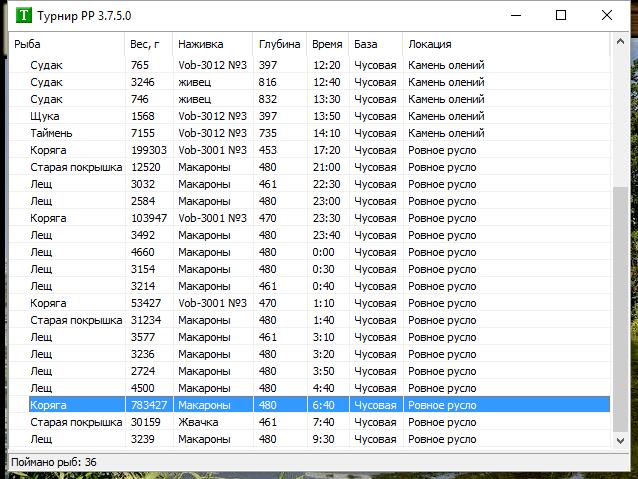The height and width of the screenshot is (479, 638).
Task: Select the Лещ row weighing 3214
Action: [309, 286]
